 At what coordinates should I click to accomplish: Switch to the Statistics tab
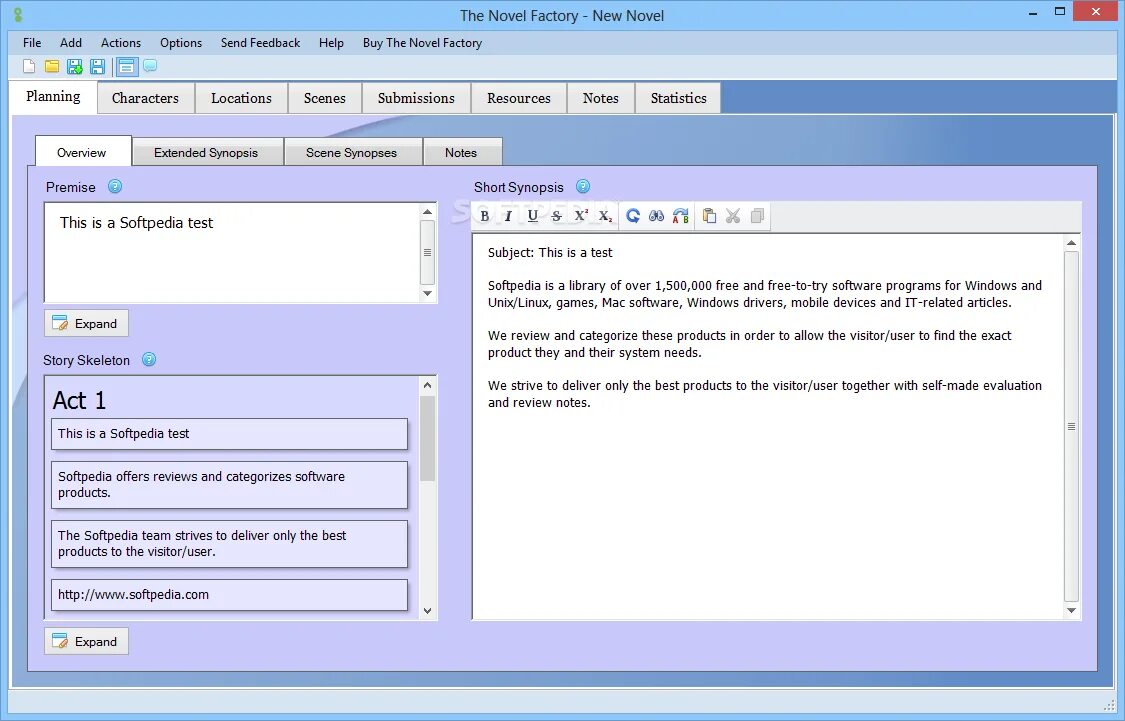(679, 98)
